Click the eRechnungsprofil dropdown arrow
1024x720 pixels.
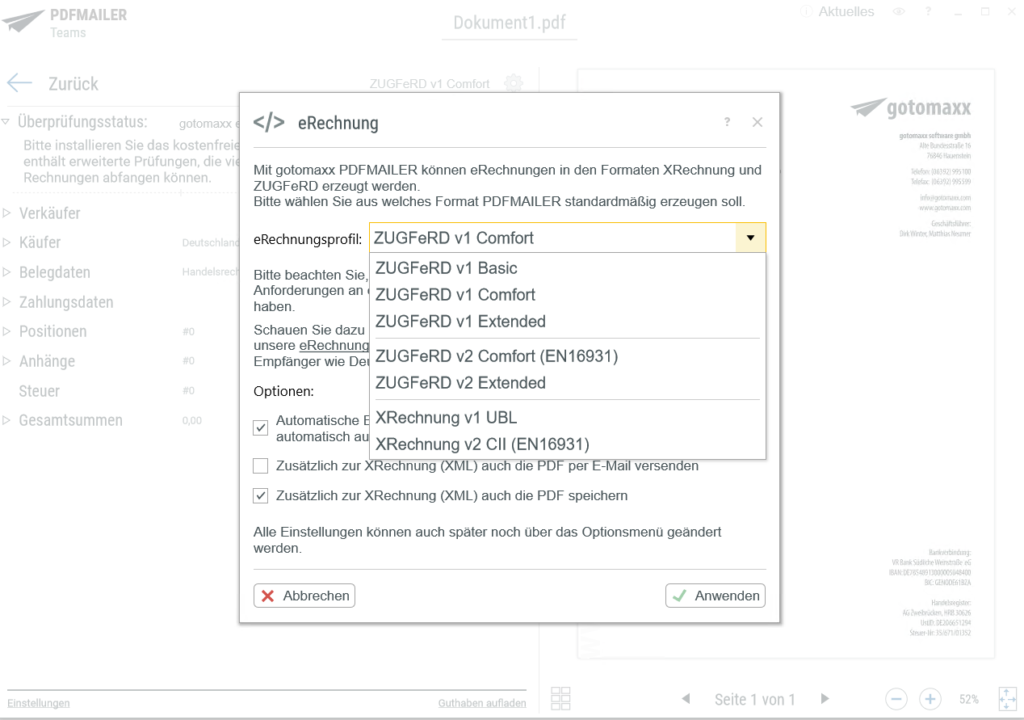coord(750,238)
